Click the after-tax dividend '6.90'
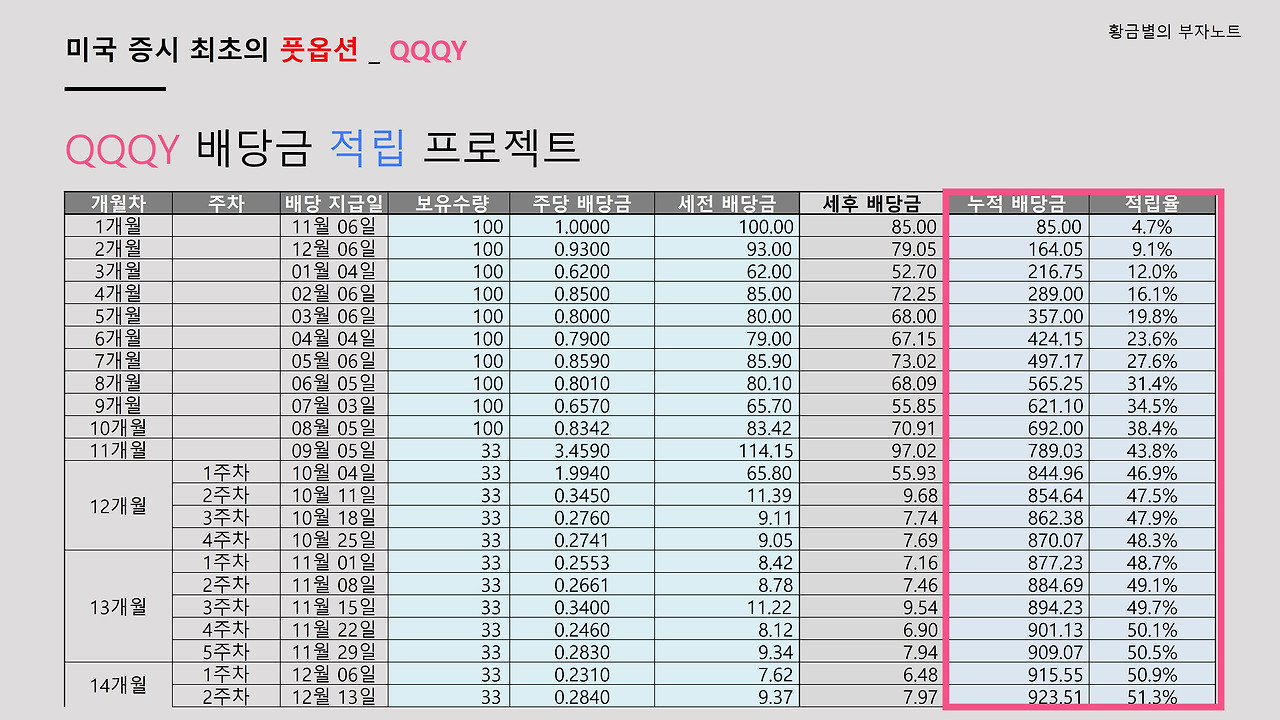 point(919,630)
